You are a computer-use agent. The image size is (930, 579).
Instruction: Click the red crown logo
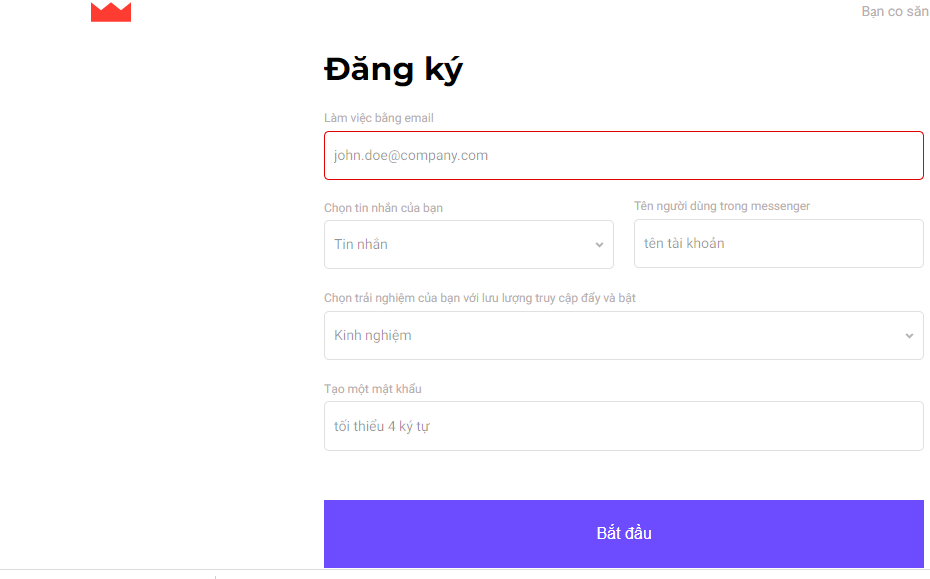(111, 12)
